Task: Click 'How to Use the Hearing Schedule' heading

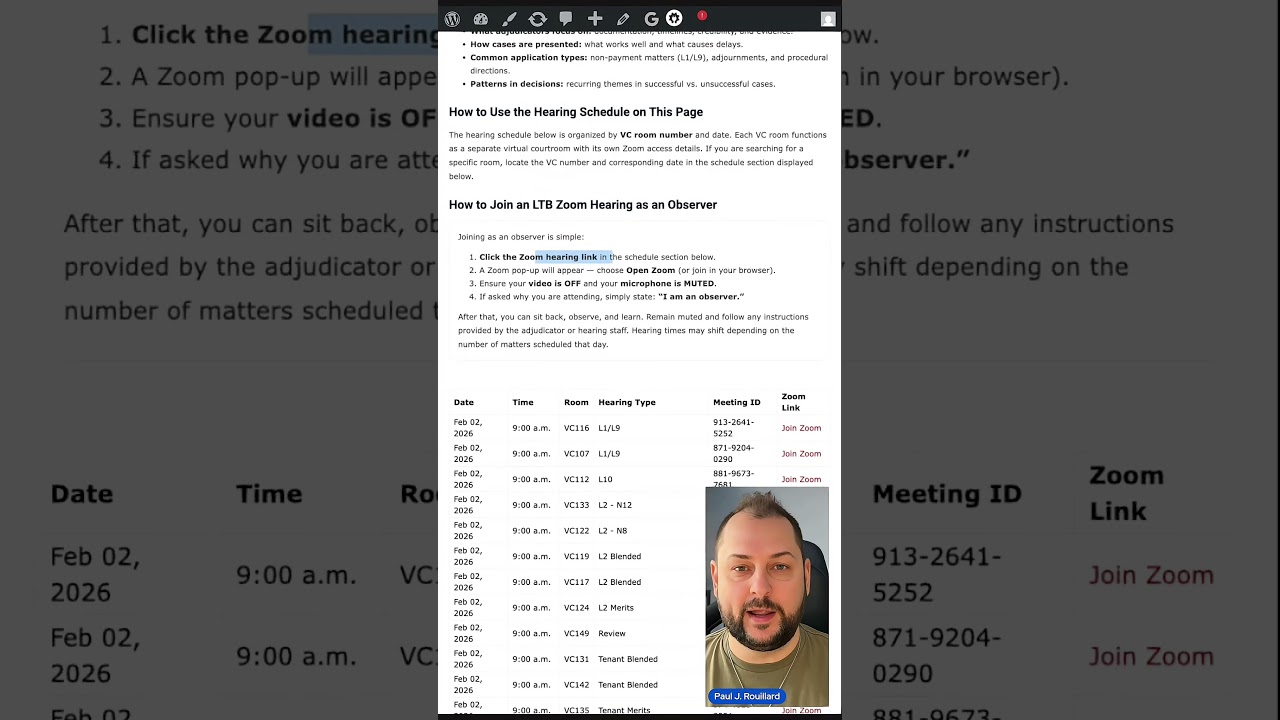Action: click(576, 112)
